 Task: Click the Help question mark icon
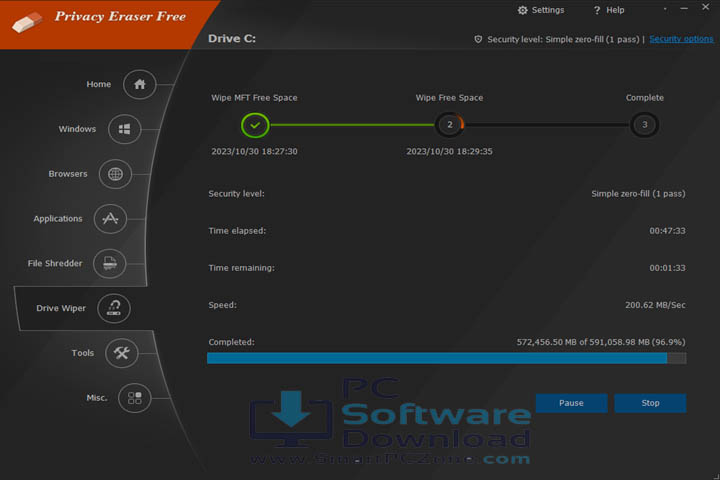click(x=596, y=10)
